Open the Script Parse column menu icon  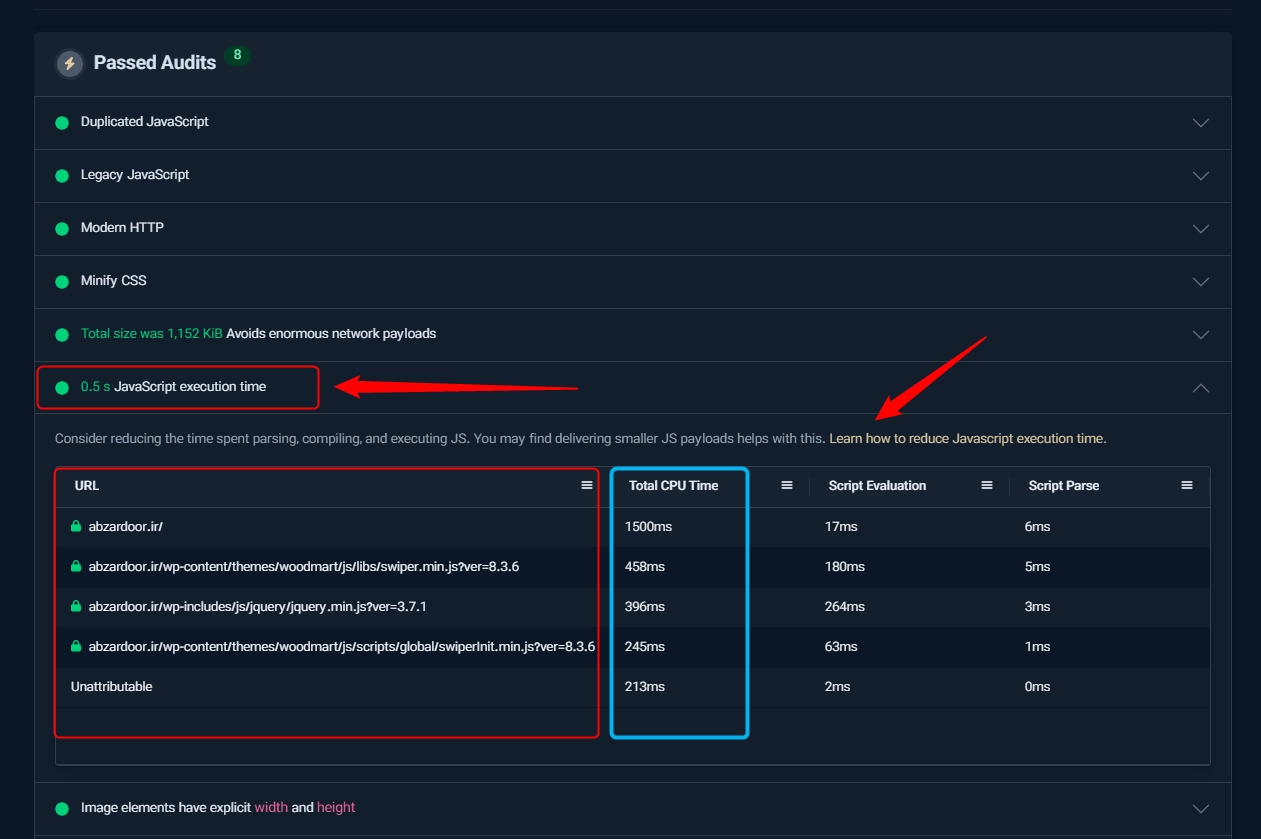click(1187, 485)
